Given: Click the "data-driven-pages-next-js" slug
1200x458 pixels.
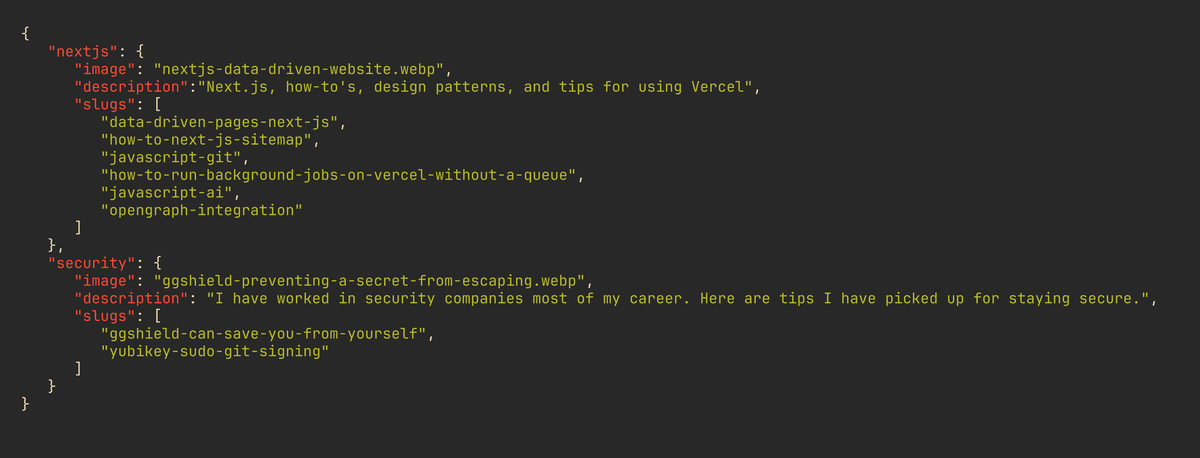Looking at the screenshot, I should point(221,122).
